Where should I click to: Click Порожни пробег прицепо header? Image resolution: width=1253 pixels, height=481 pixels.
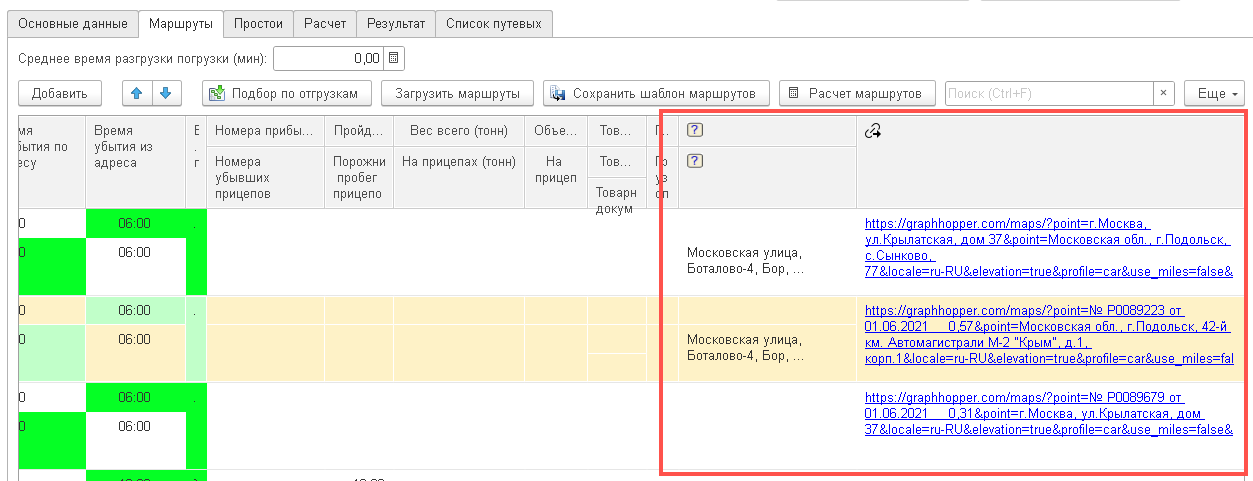(x=359, y=177)
